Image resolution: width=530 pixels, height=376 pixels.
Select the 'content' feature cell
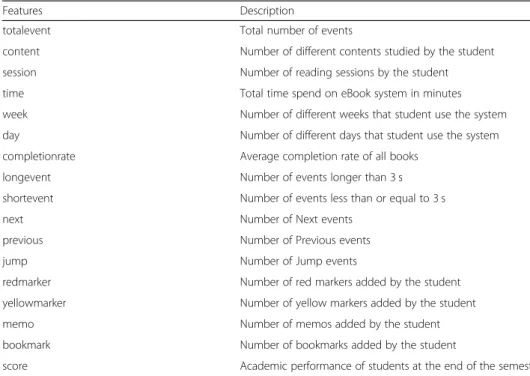click(21, 51)
